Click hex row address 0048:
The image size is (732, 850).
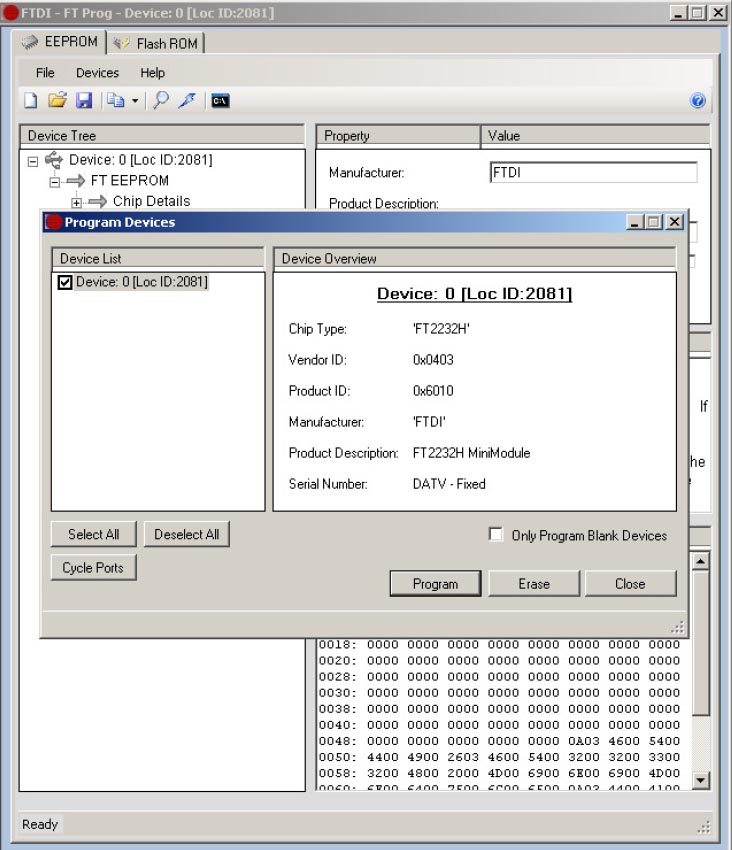tap(337, 741)
